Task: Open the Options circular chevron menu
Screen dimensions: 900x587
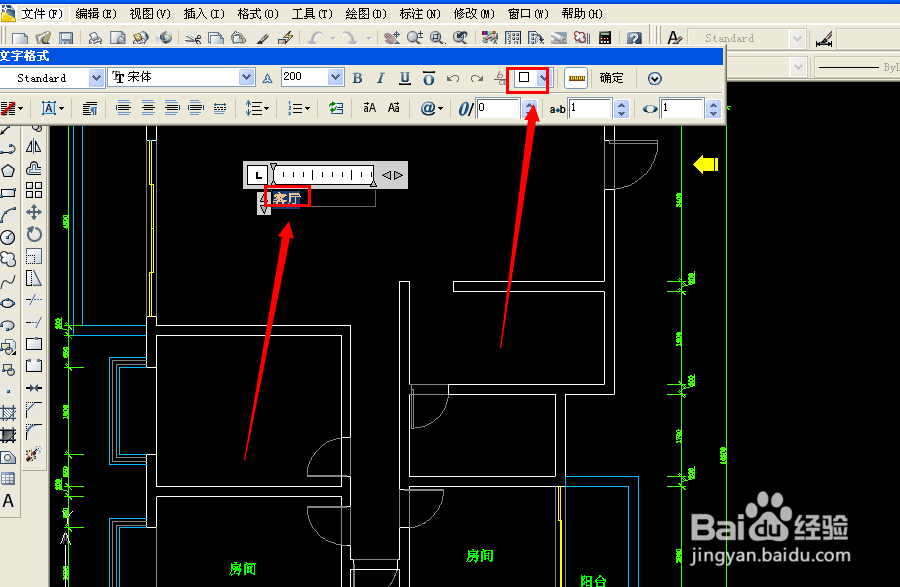Action: [x=655, y=79]
